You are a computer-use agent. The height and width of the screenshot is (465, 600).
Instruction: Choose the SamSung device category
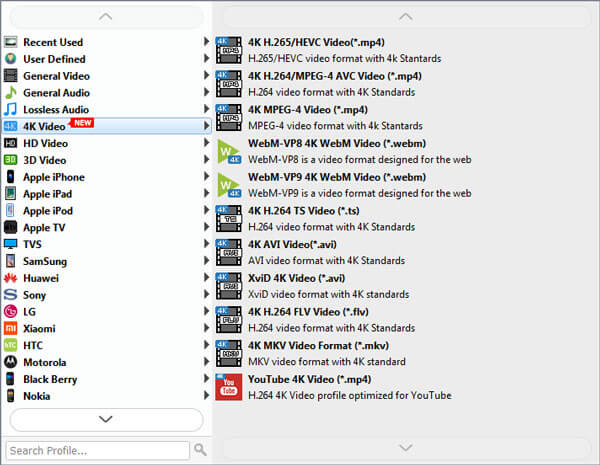45,261
